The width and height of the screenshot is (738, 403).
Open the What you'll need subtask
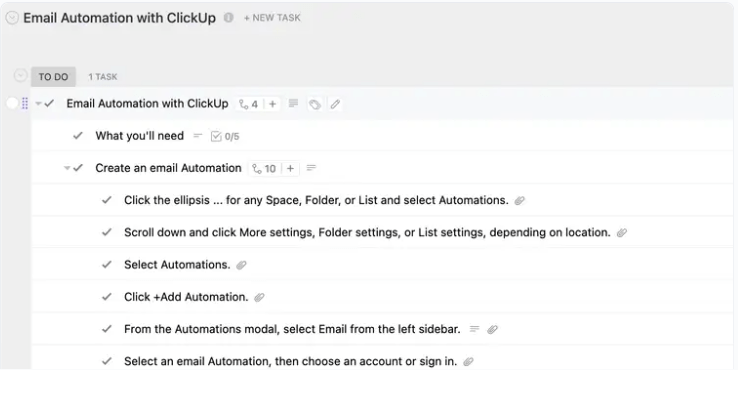pos(140,136)
